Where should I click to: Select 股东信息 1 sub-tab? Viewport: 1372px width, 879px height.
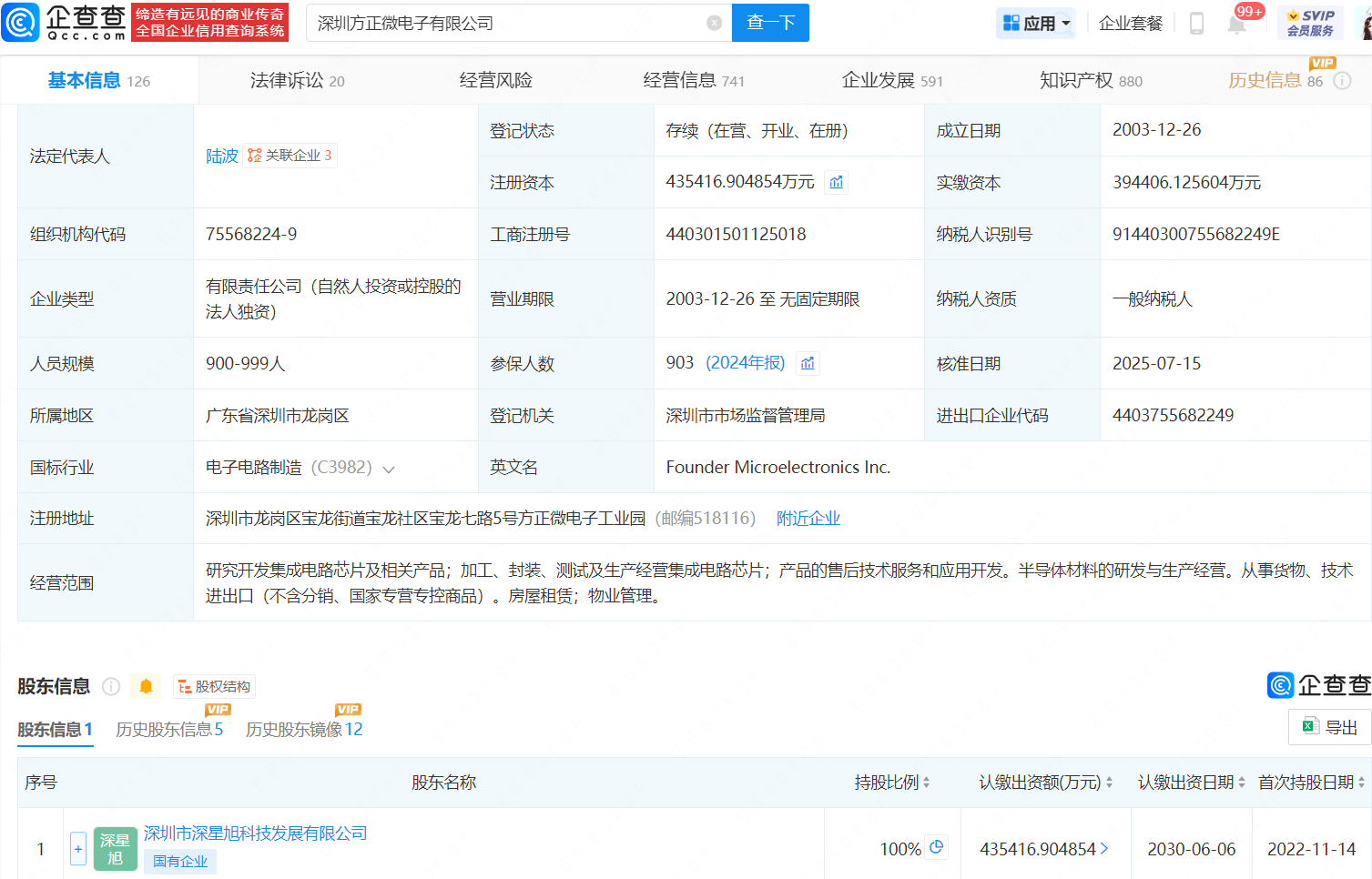[55, 730]
